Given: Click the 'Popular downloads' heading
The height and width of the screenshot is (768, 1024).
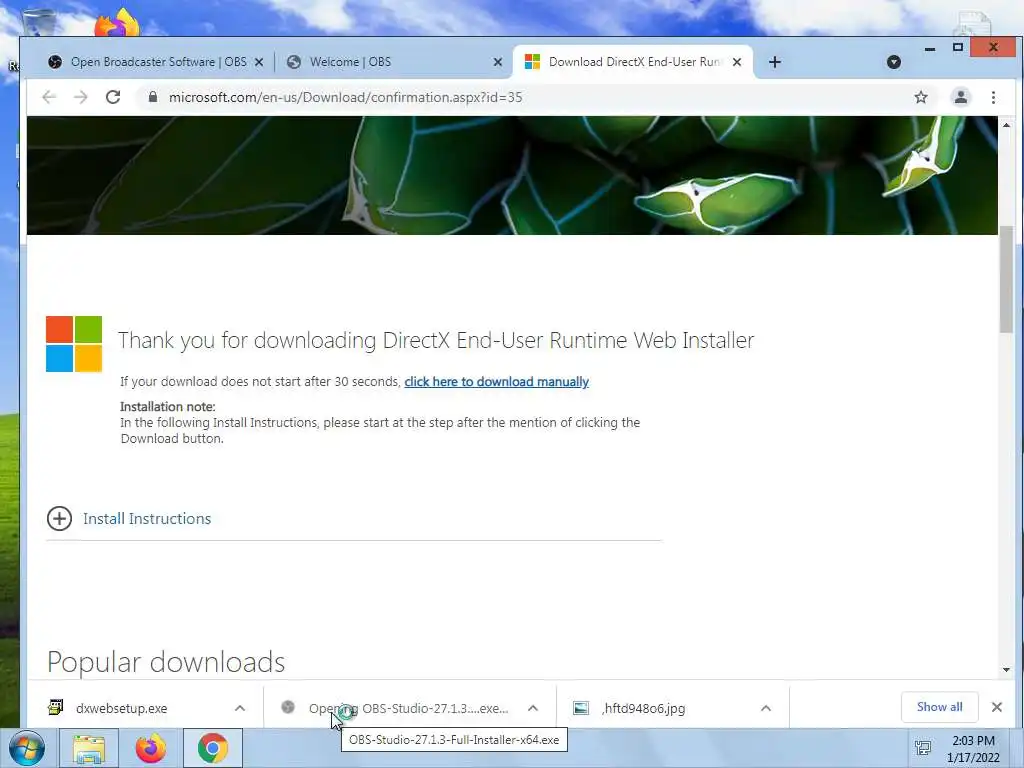Looking at the screenshot, I should pyautogui.click(x=166, y=662).
